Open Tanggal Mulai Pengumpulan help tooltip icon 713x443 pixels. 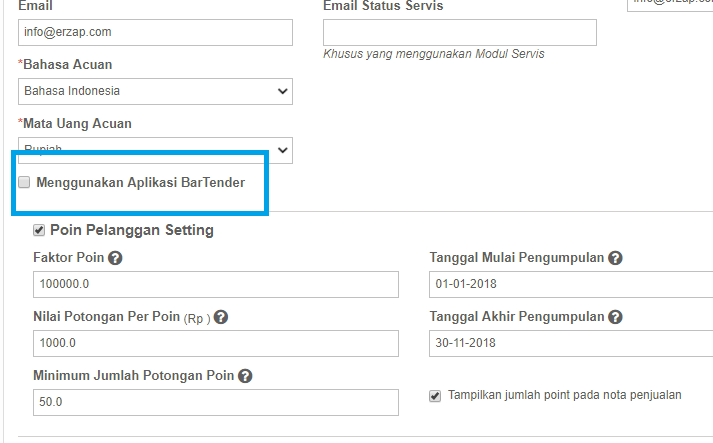pyautogui.click(x=615, y=258)
